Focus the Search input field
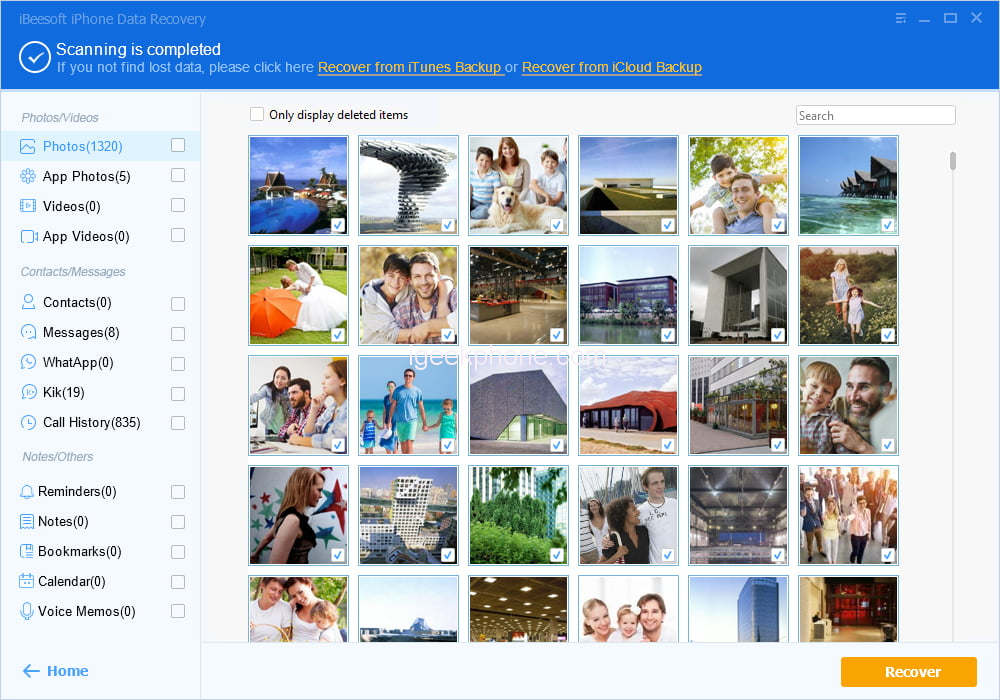The height and width of the screenshot is (700, 1000). click(875, 116)
